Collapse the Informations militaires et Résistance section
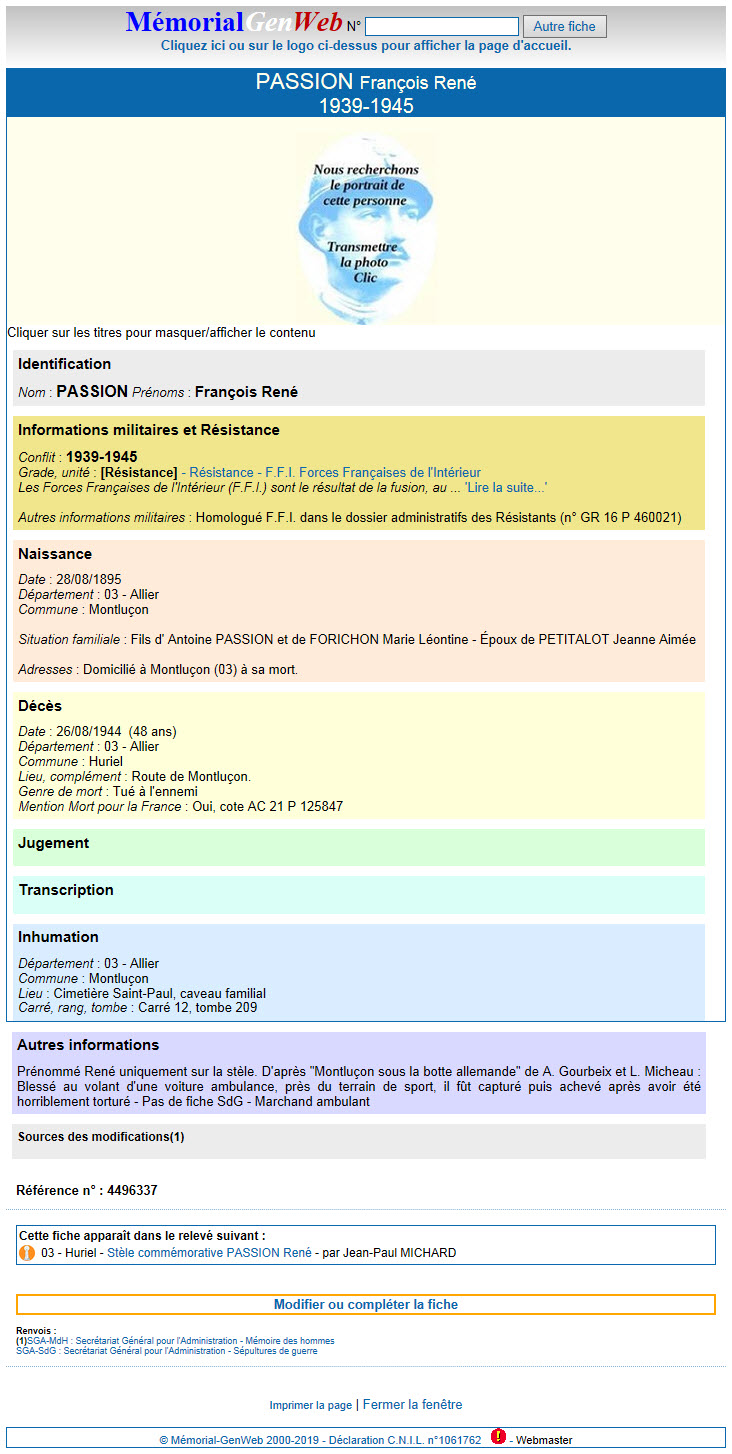Image resolution: width=732 pixels, height=1454 pixels. pyautogui.click(x=149, y=430)
